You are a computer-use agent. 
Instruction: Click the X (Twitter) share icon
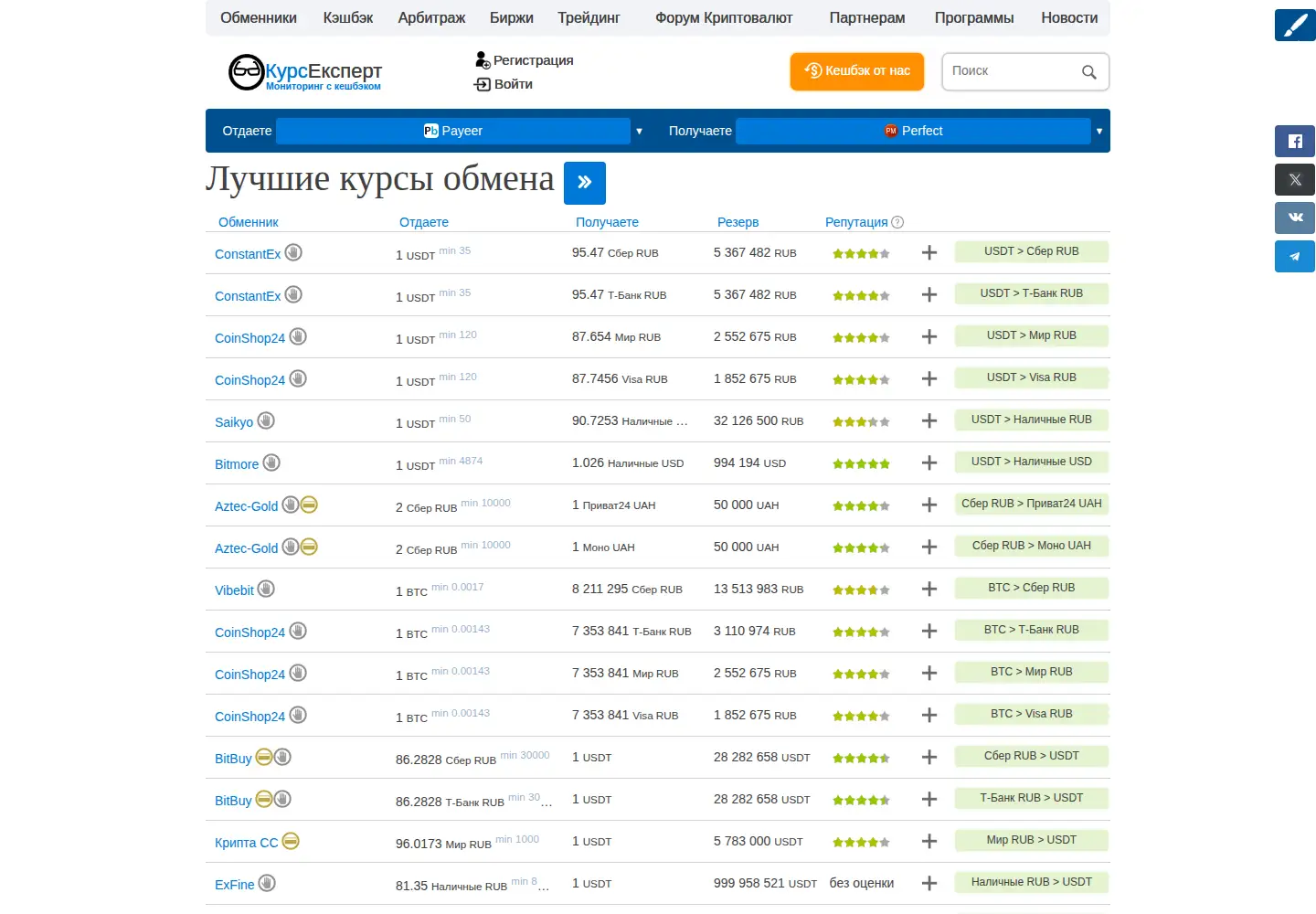click(x=1295, y=179)
